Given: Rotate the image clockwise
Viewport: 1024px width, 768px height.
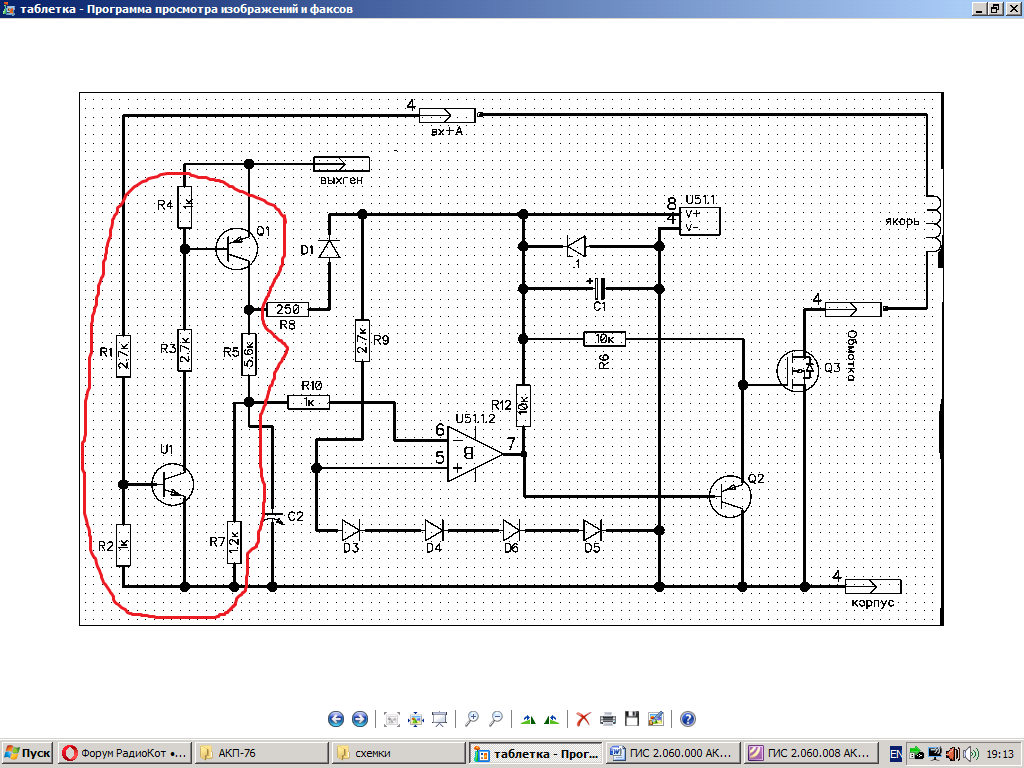Looking at the screenshot, I should [x=527, y=719].
